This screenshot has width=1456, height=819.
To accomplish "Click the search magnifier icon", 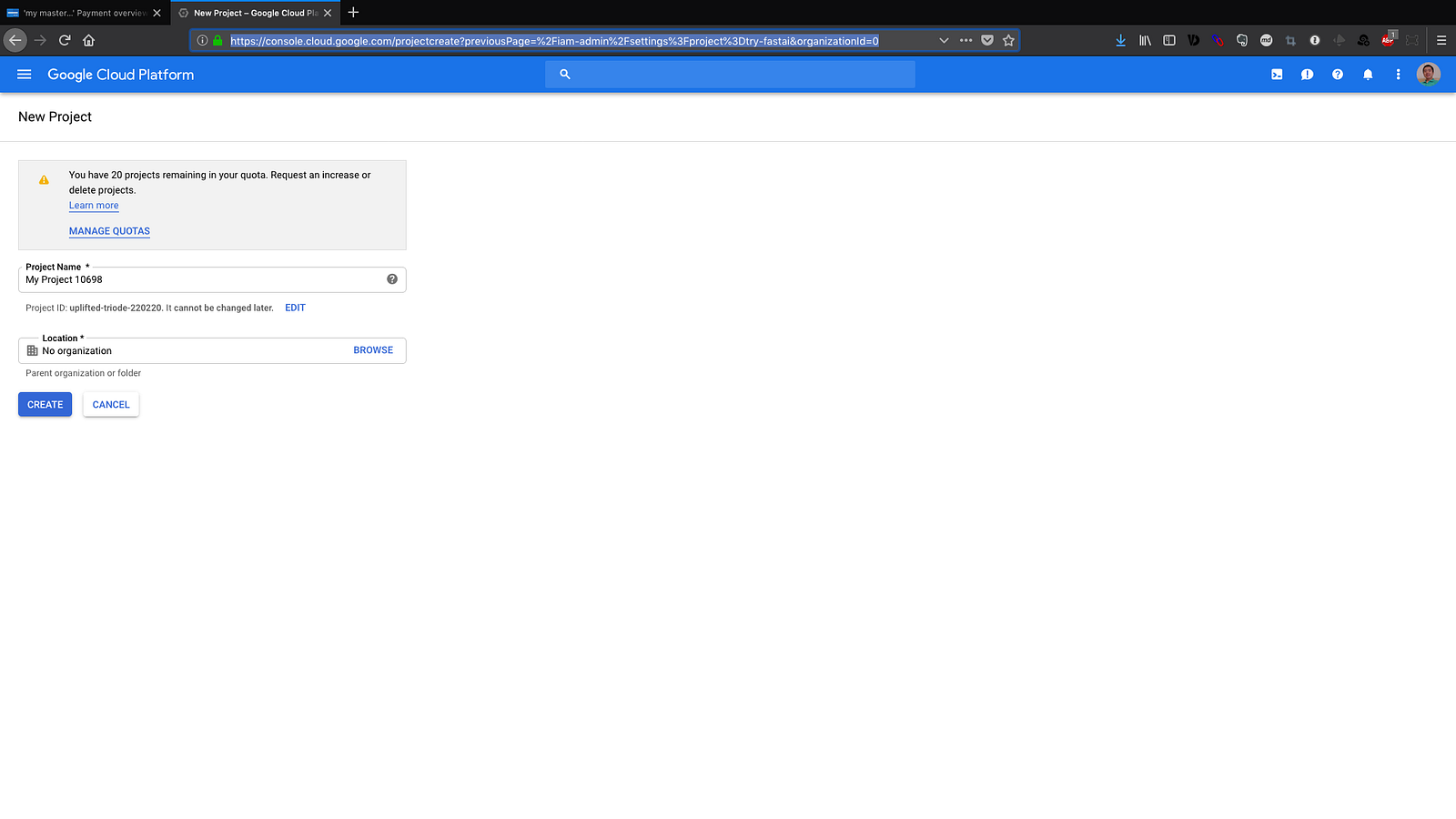I will point(565,75).
